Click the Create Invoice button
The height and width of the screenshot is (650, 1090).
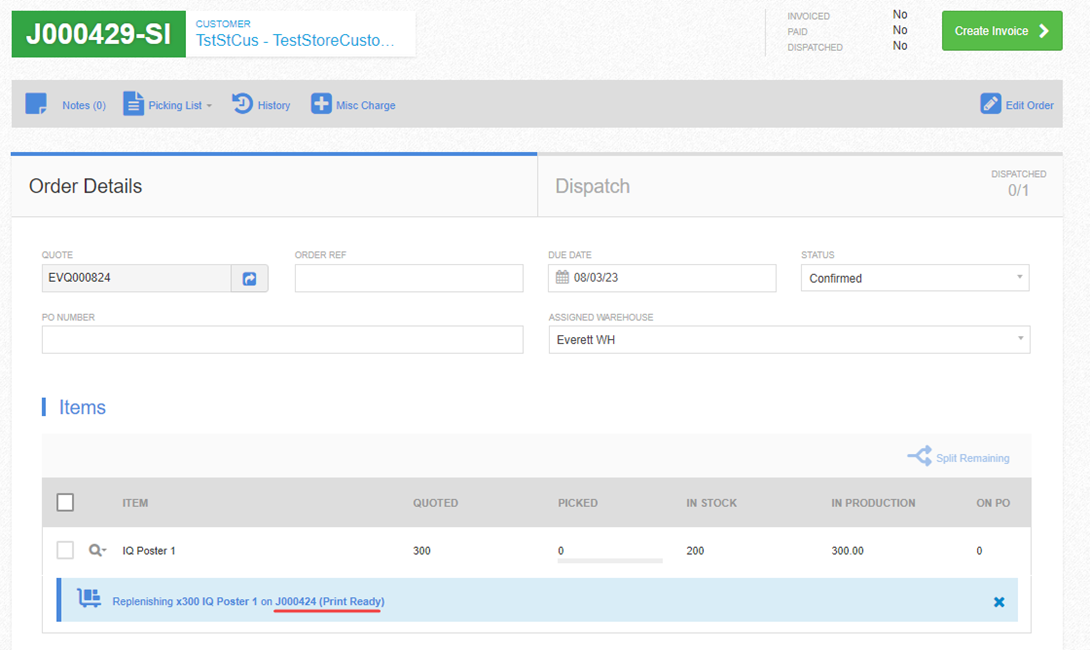coord(1002,31)
